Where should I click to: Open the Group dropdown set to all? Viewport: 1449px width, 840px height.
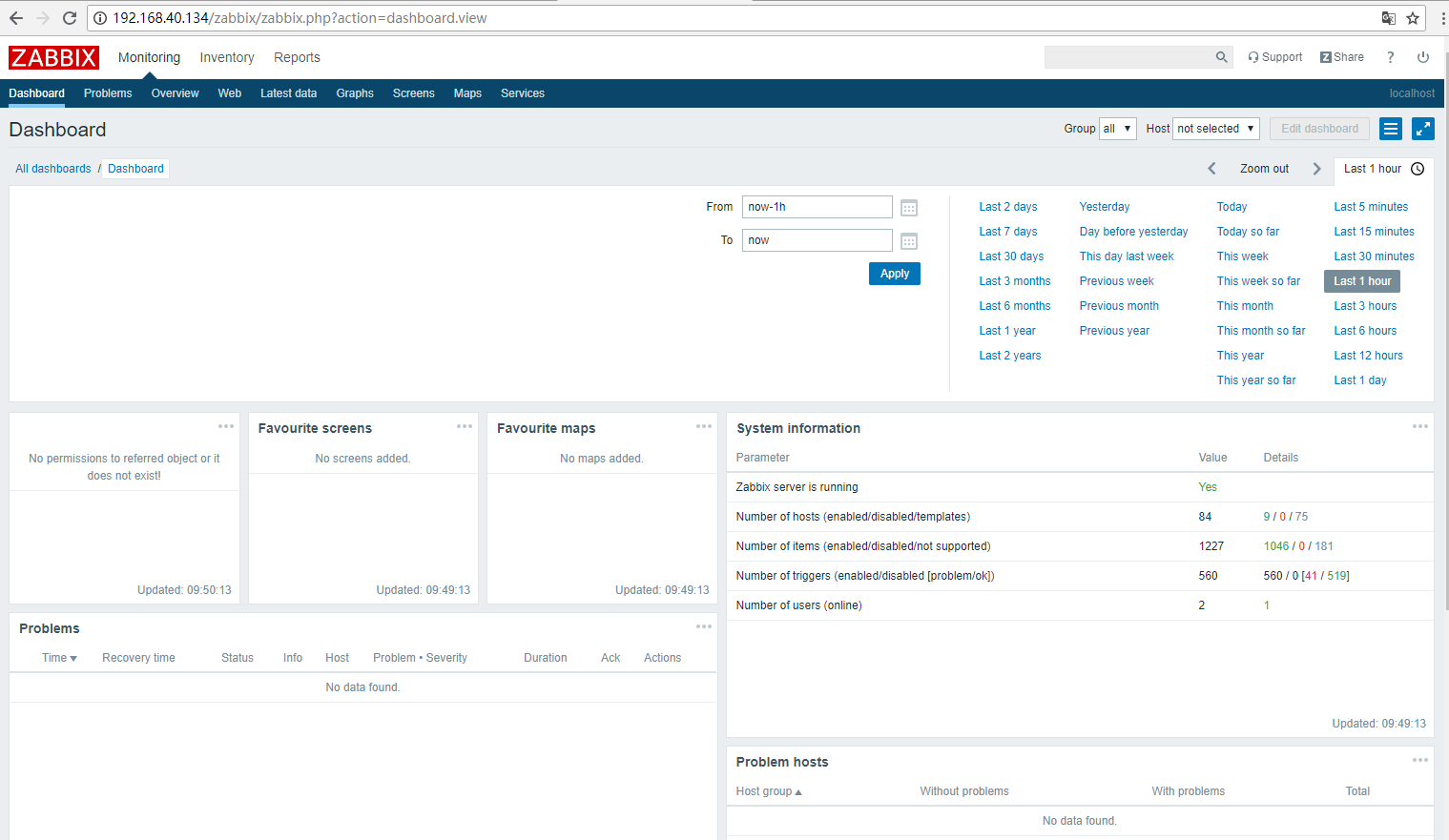pyautogui.click(x=1118, y=129)
